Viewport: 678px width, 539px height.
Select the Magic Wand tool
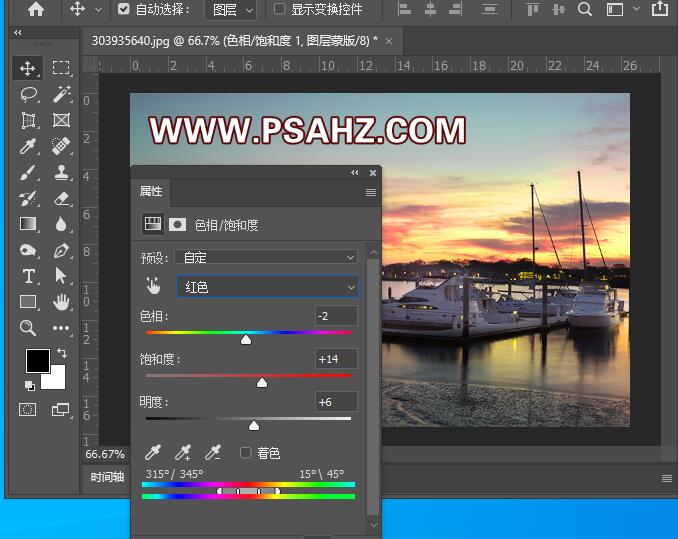61,94
